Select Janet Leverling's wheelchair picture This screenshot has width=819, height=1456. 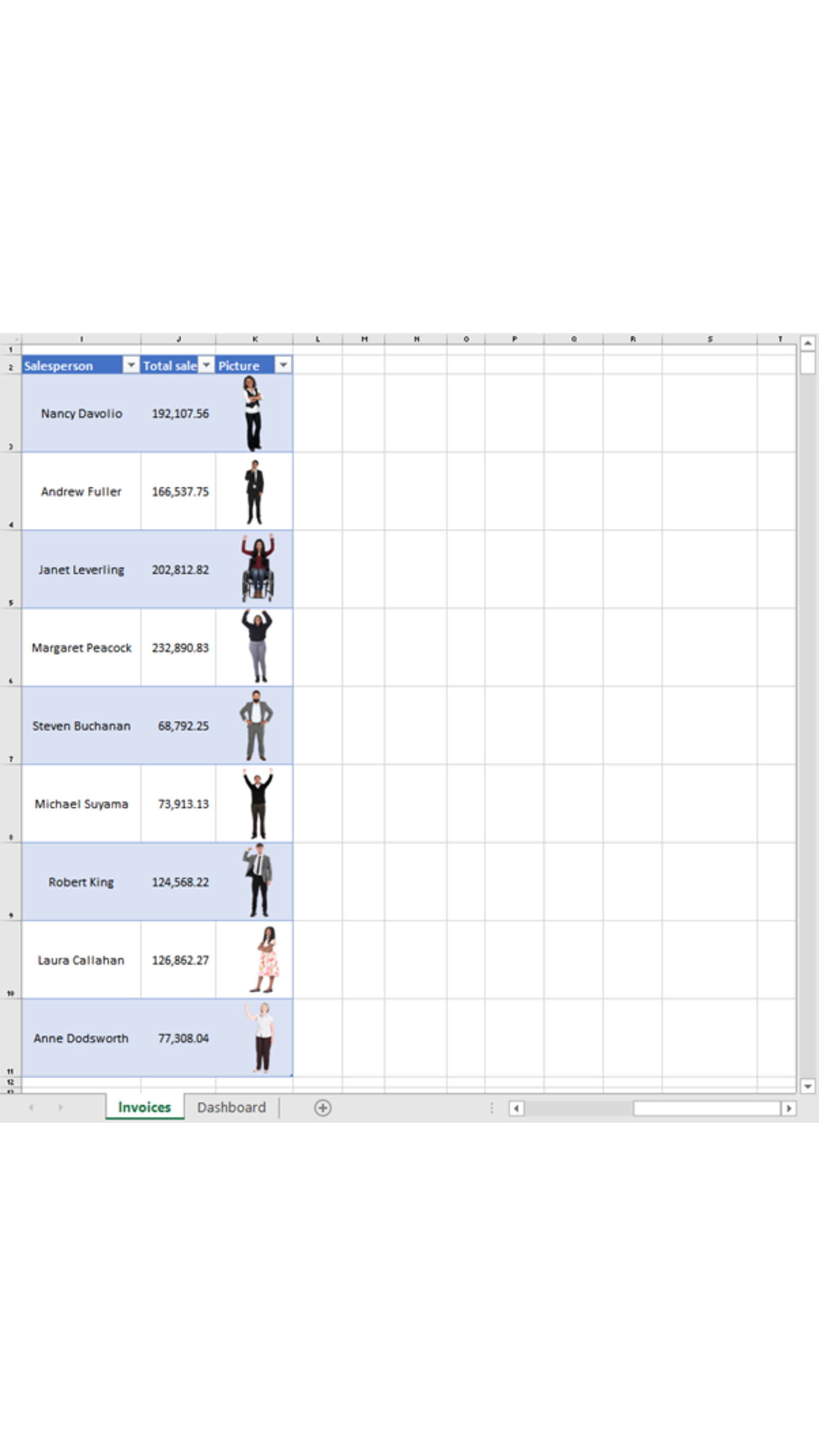258,569
